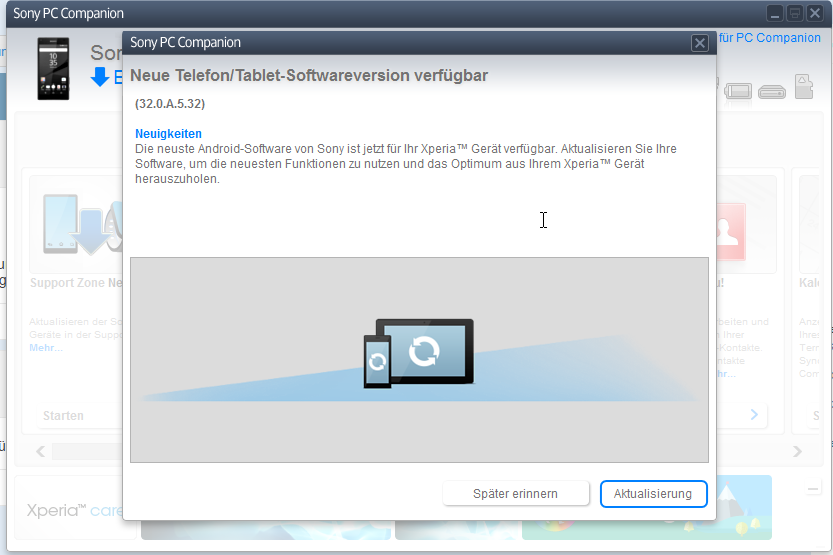Click version number text 32.0.A.5.32

coord(170,104)
